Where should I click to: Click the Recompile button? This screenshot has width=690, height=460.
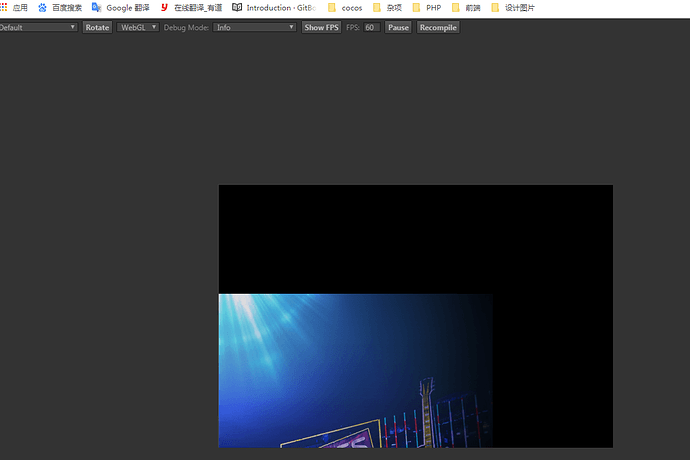pos(438,27)
